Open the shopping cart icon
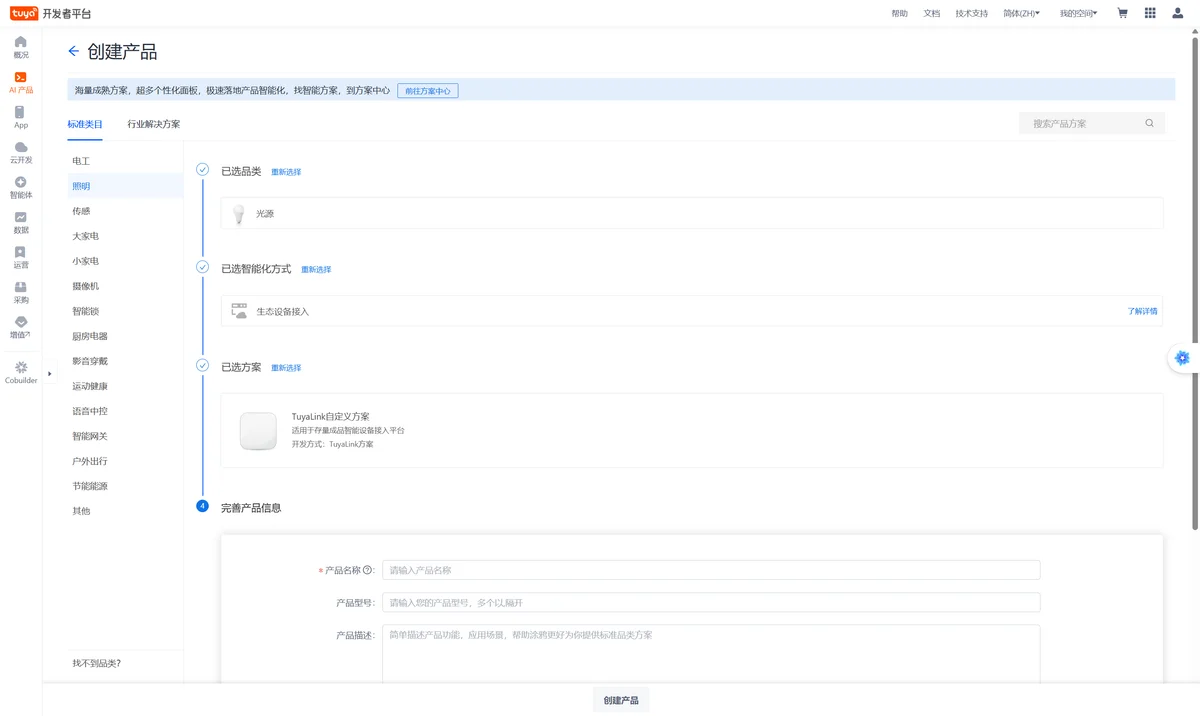 pos(1122,13)
